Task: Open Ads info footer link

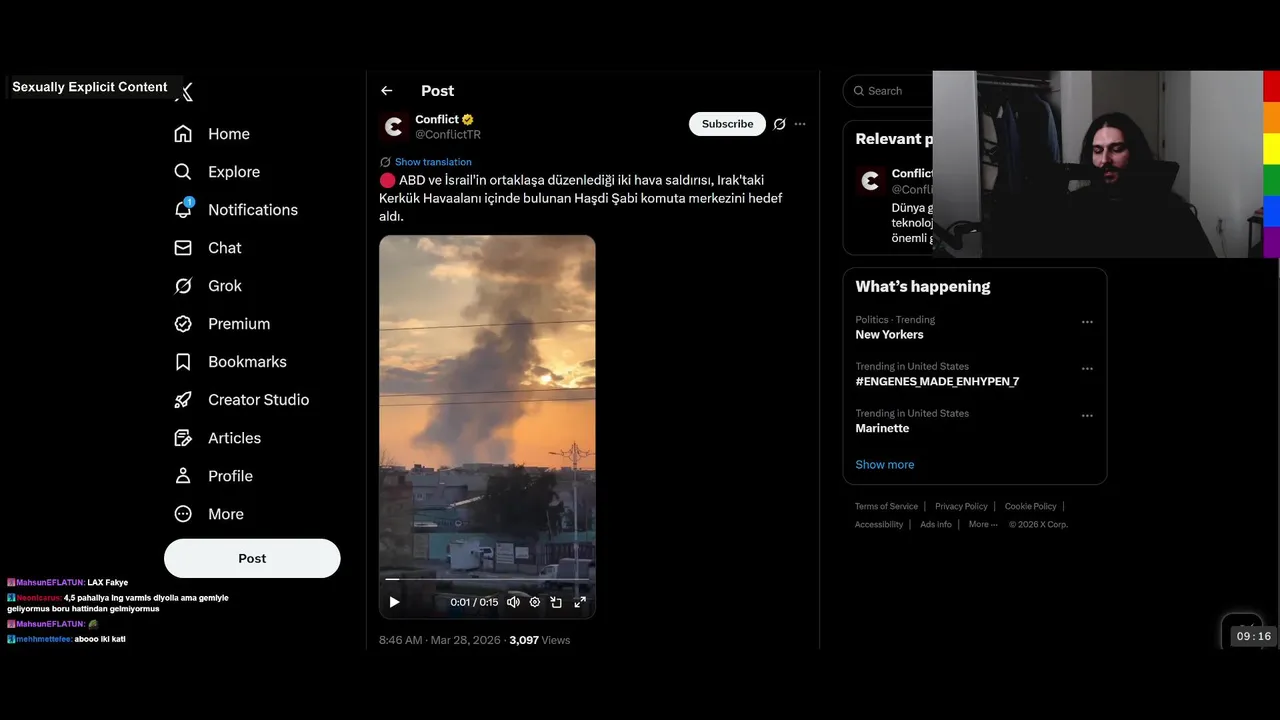Action: tap(936, 525)
